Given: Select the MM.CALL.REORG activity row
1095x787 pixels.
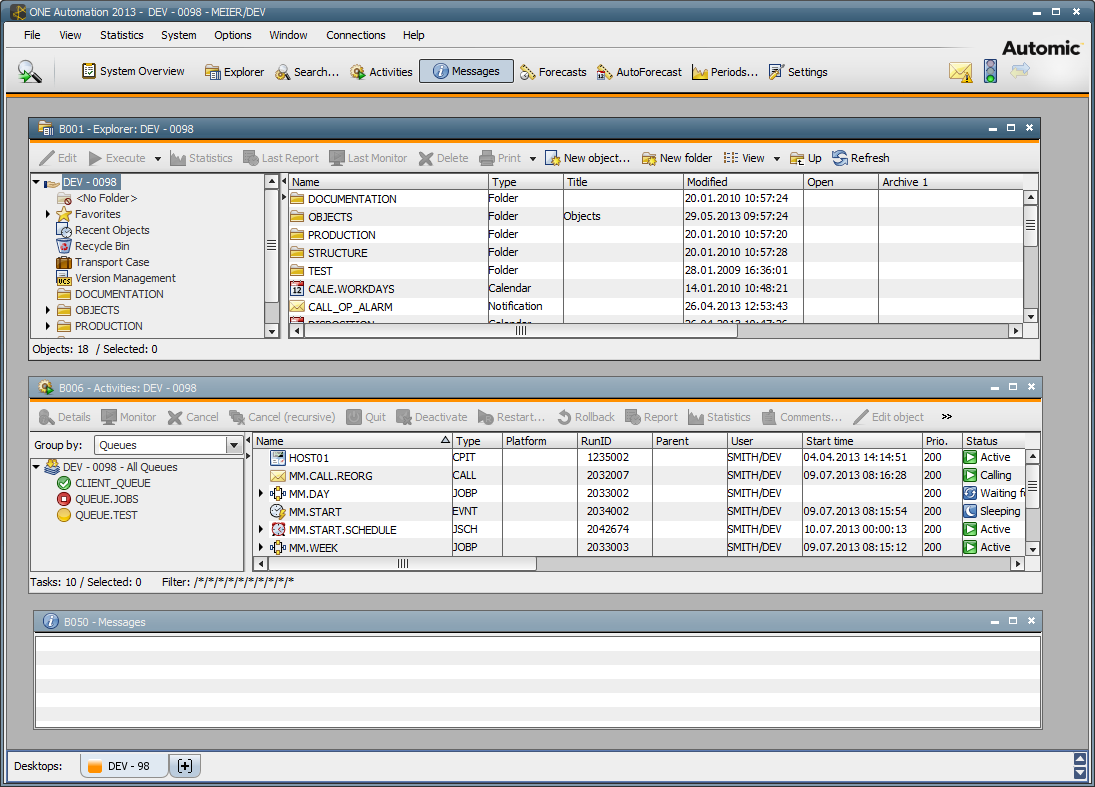Looking at the screenshot, I should (639, 476).
